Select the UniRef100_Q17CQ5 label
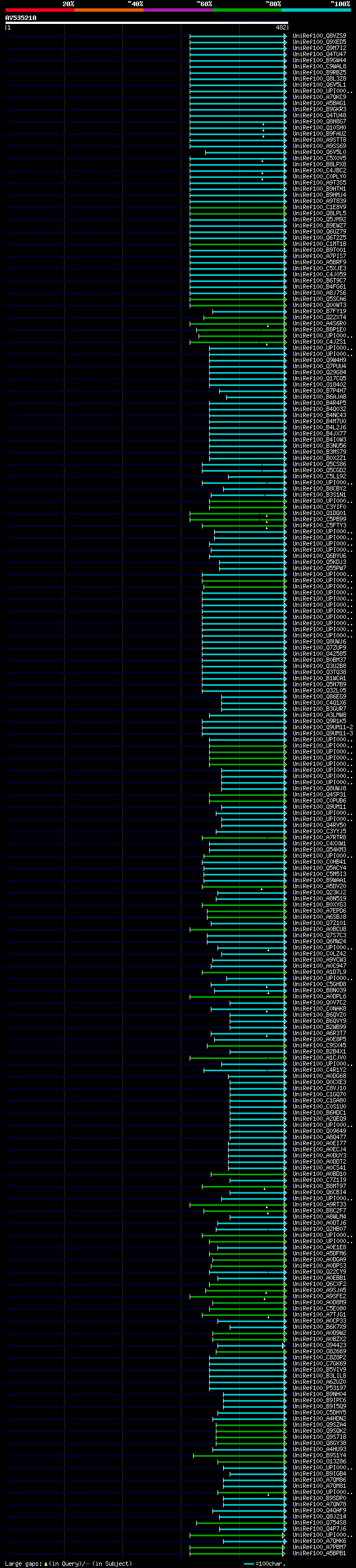 click(319, 379)
